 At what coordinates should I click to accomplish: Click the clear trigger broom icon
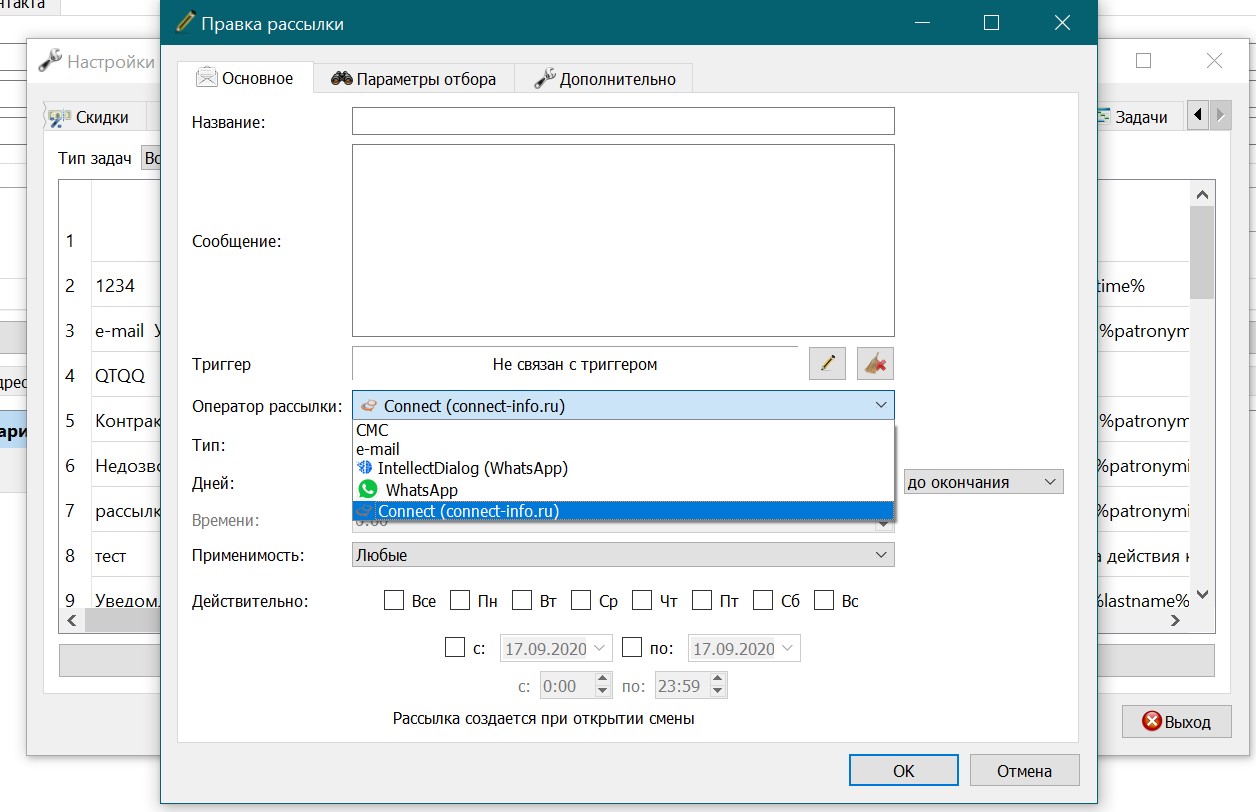tap(875, 364)
